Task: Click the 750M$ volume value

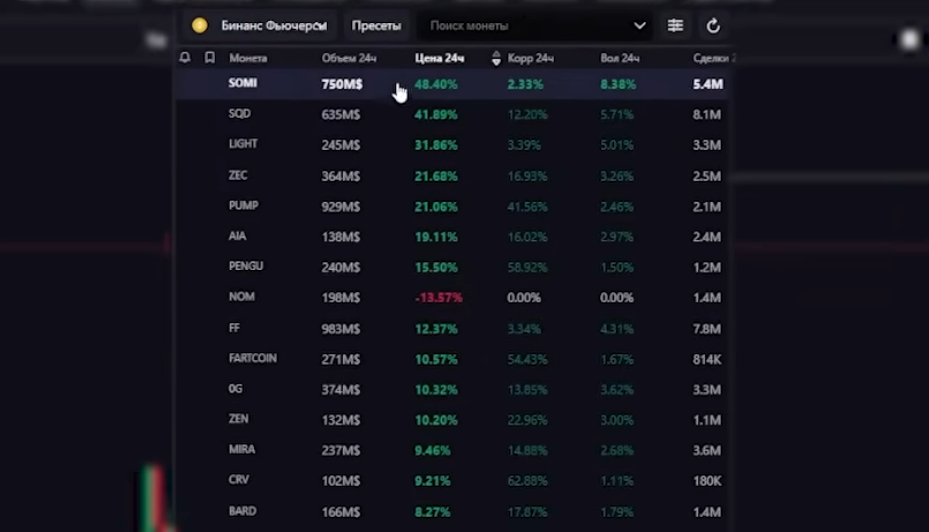Action: click(x=342, y=84)
